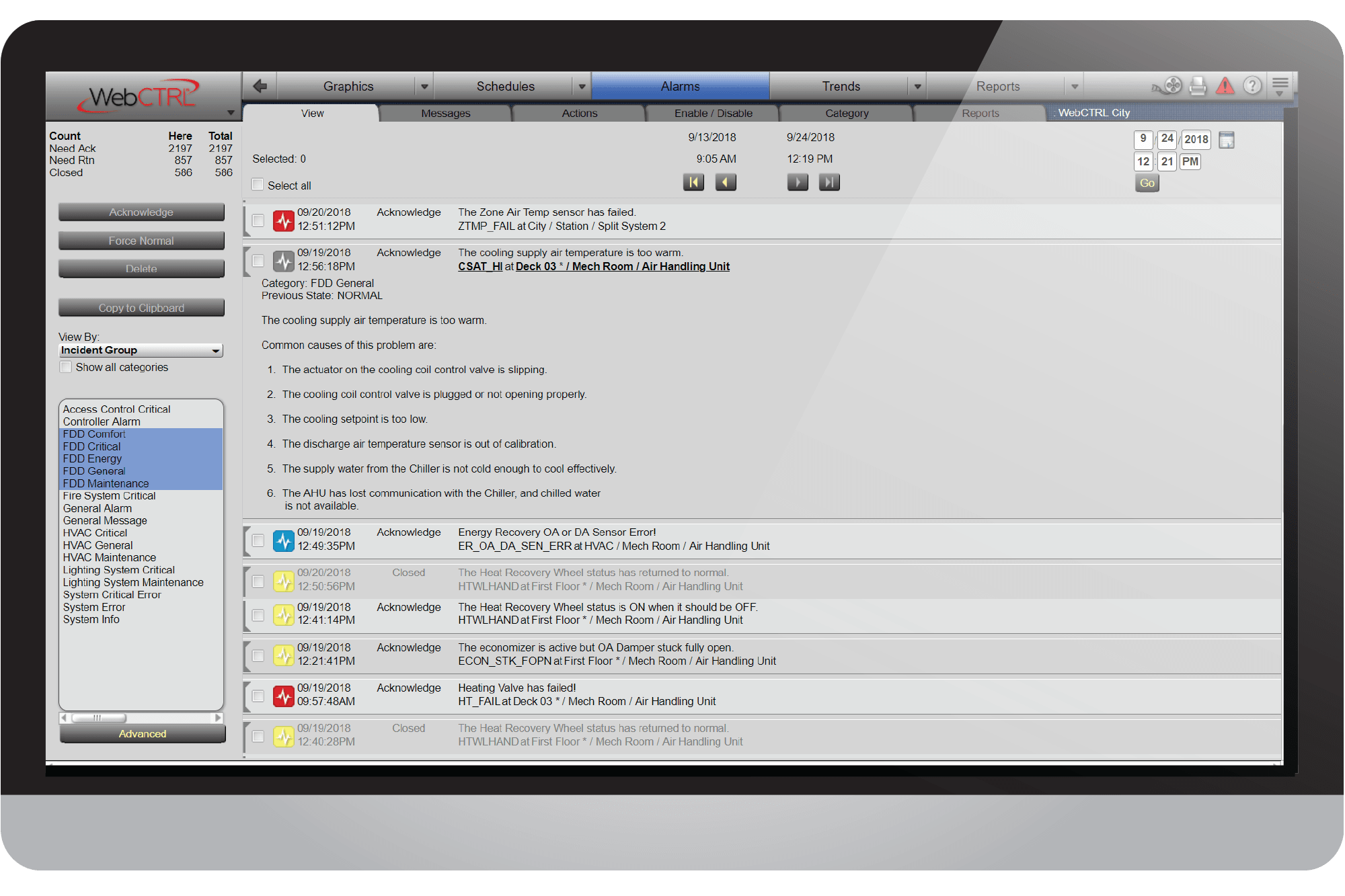The width and height of the screenshot is (1345, 896).
Task: Enable the Select all checkbox
Action: (258, 184)
